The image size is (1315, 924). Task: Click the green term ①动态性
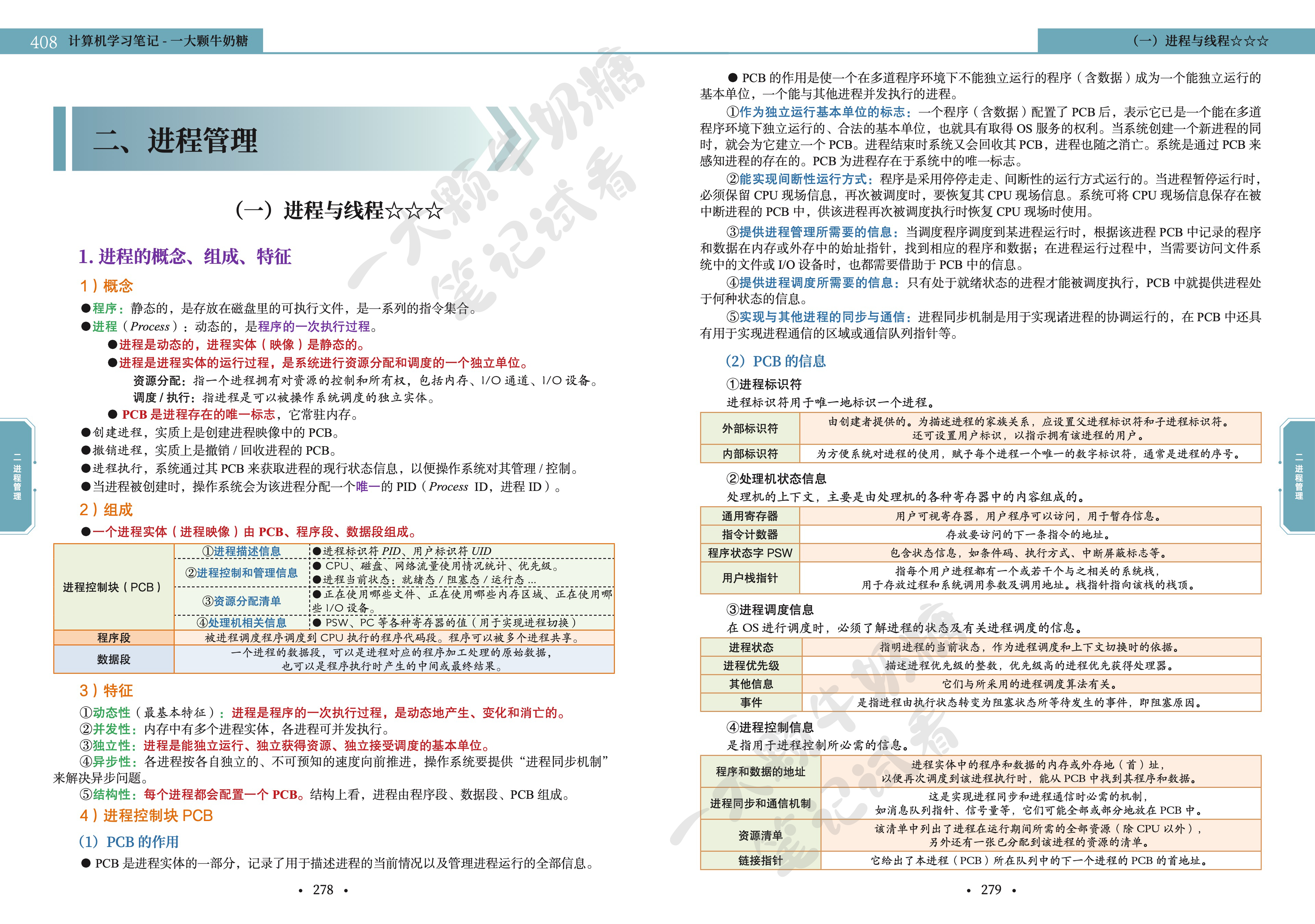point(105,713)
